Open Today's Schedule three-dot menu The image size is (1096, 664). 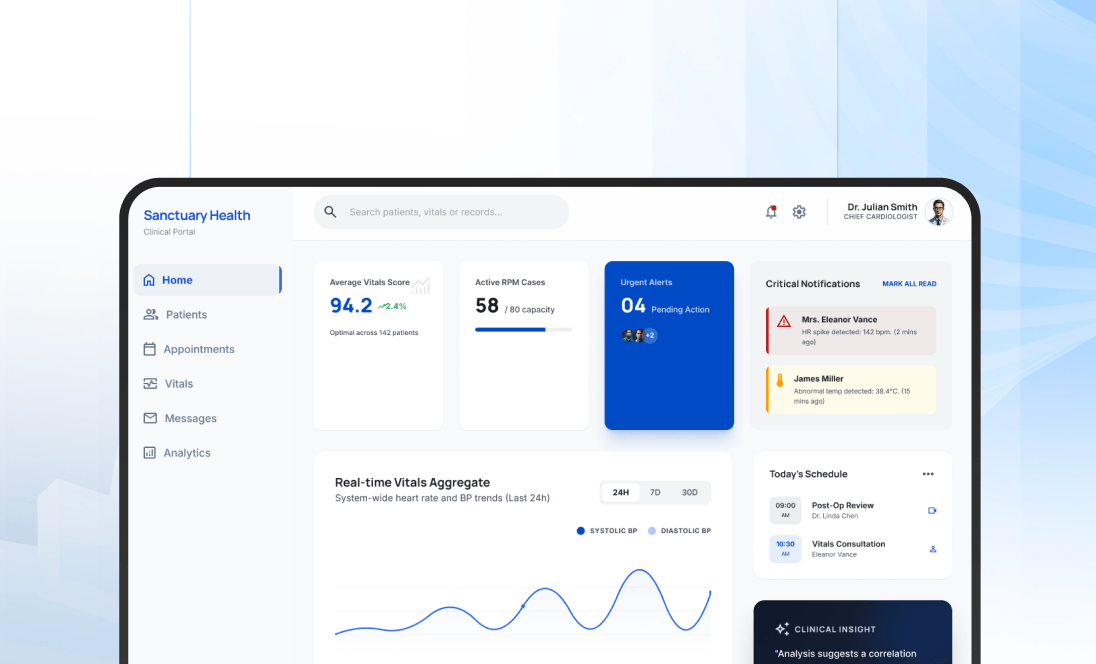click(928, 474)
